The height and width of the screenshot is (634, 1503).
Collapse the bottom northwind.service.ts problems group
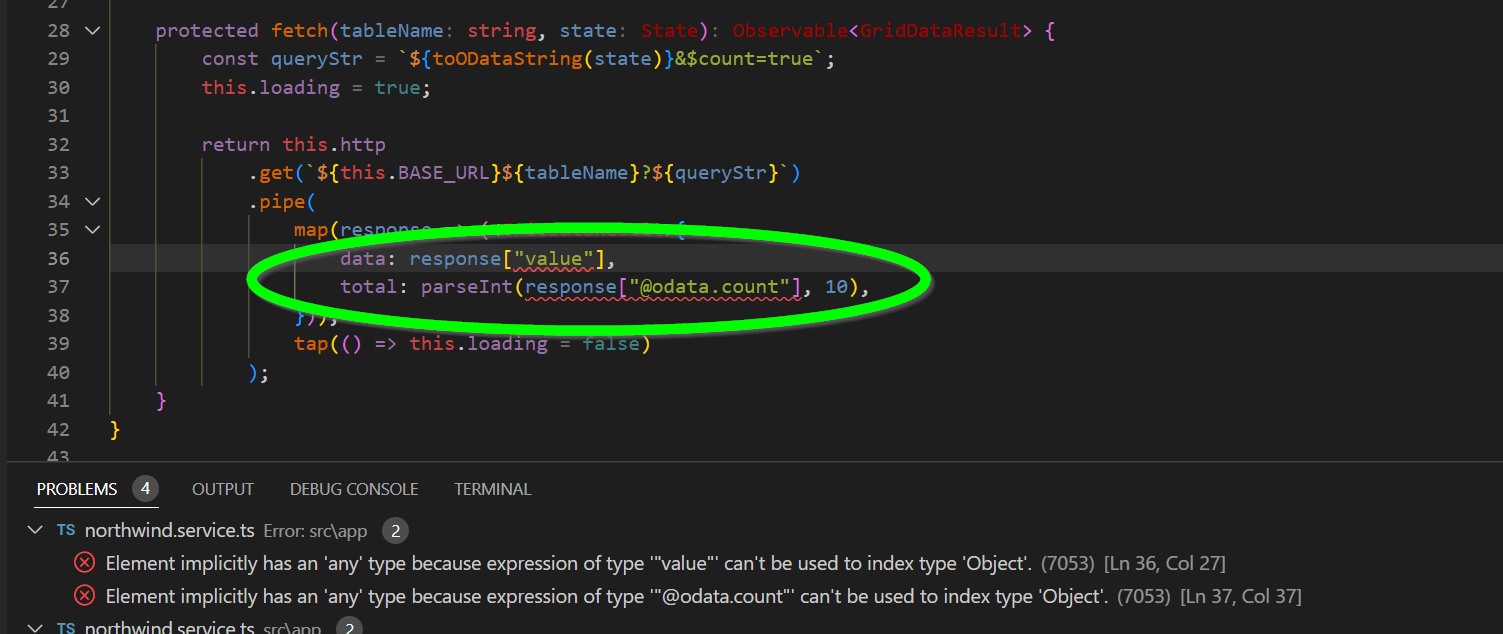point(36,628)
